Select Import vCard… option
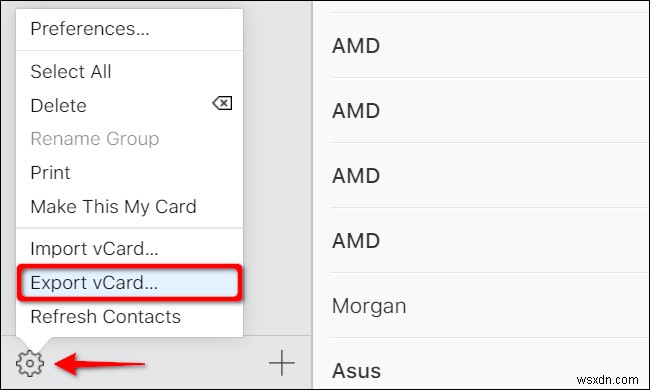The width and height of the screenshot is (650, 390). tap(129, 249)
